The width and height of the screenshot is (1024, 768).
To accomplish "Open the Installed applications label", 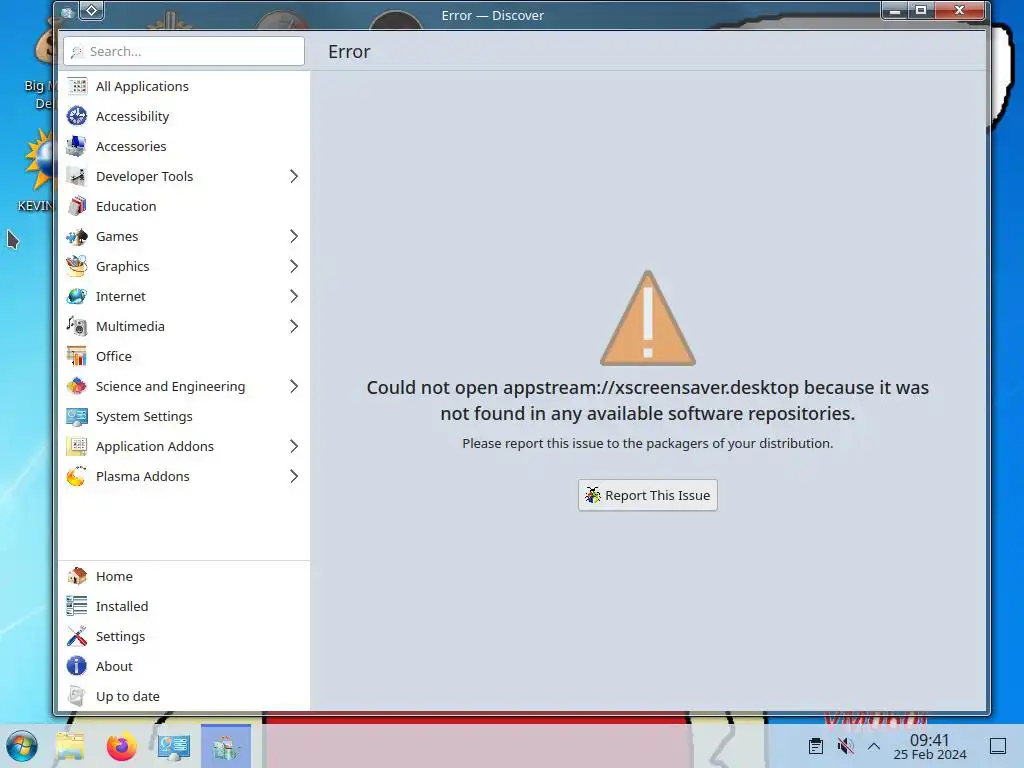I will coord(122,606).
